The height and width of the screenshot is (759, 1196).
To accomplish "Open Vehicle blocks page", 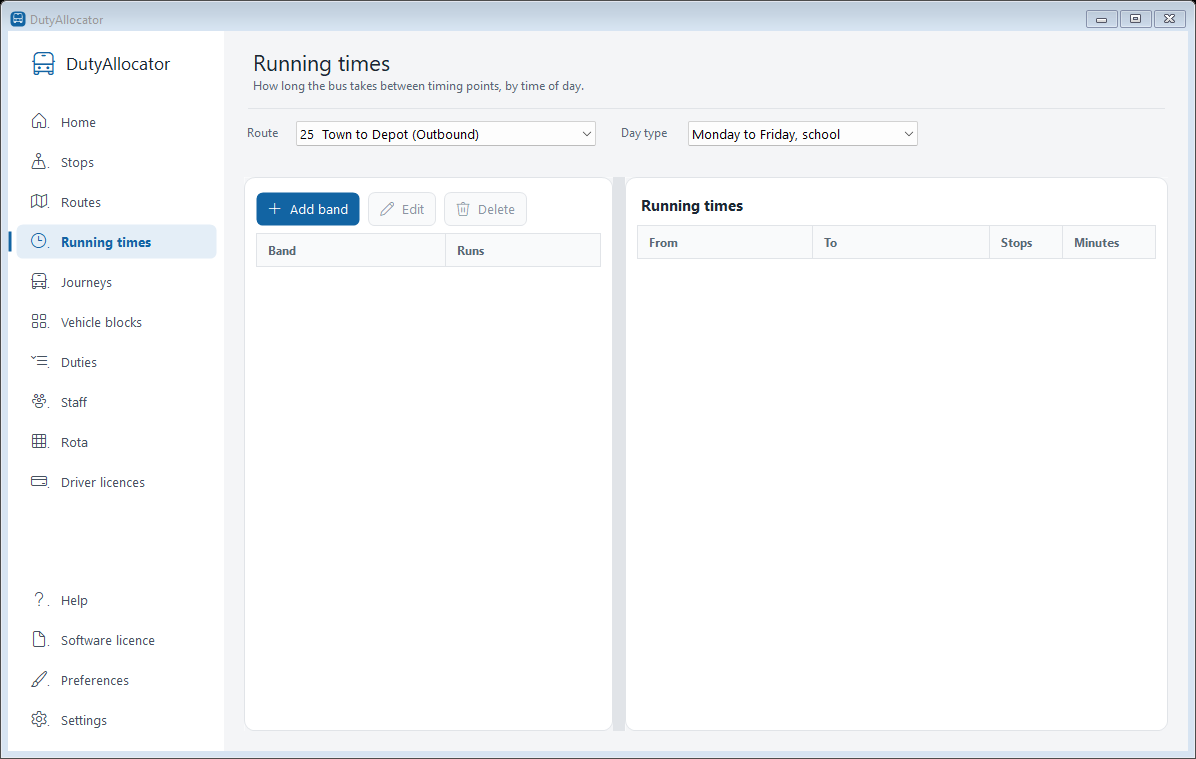I will pyautogui.click(x=116, y=322).
